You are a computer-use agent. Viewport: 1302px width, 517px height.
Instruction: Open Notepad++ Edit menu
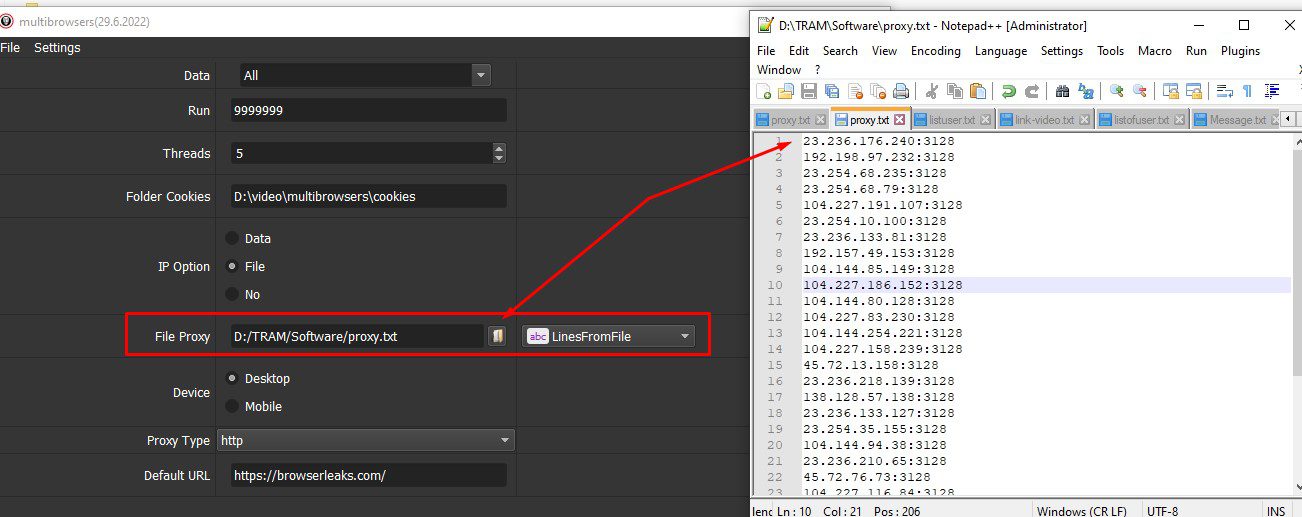799,50
